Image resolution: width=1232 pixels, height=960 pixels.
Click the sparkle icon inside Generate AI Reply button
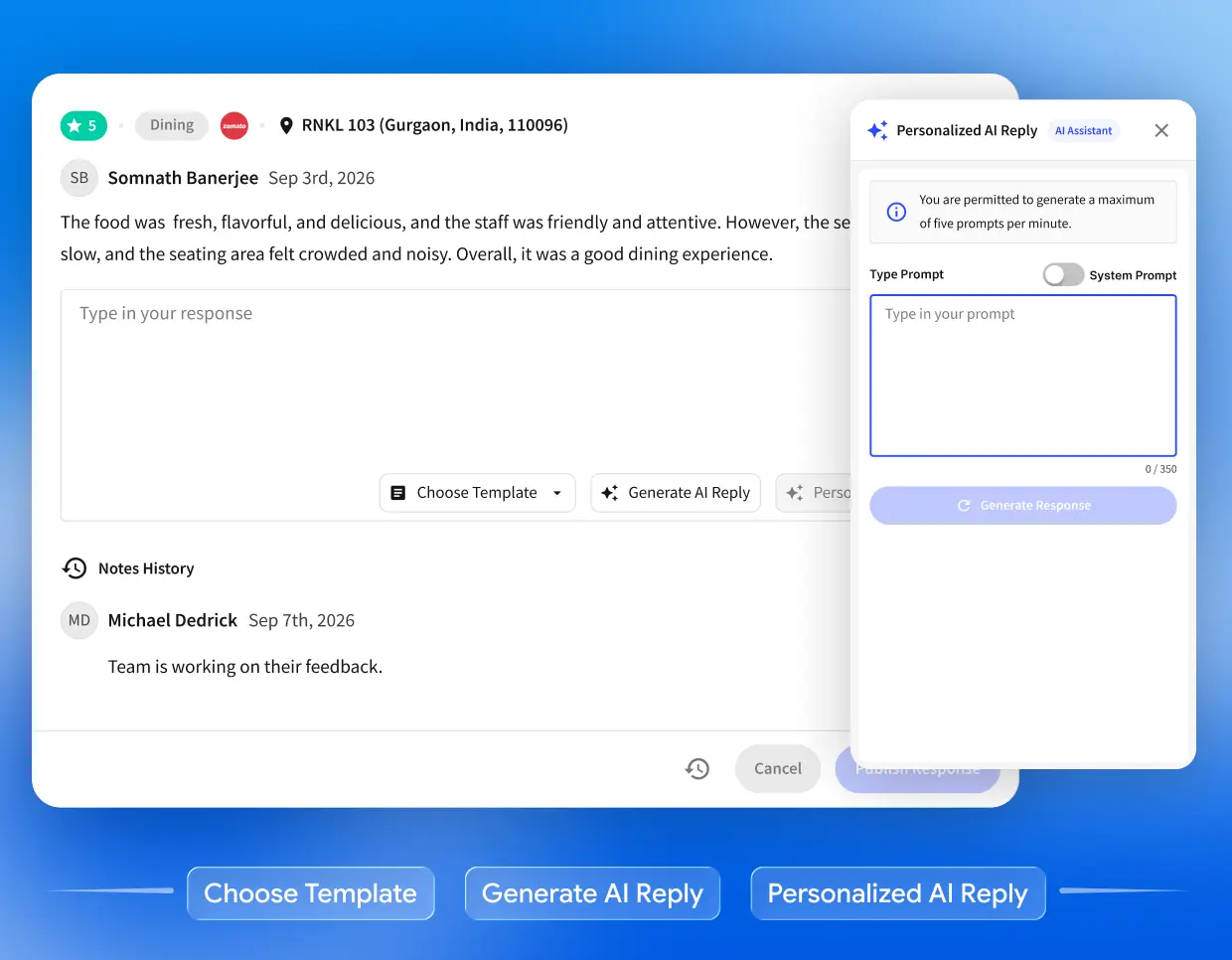tap(610, 493)
